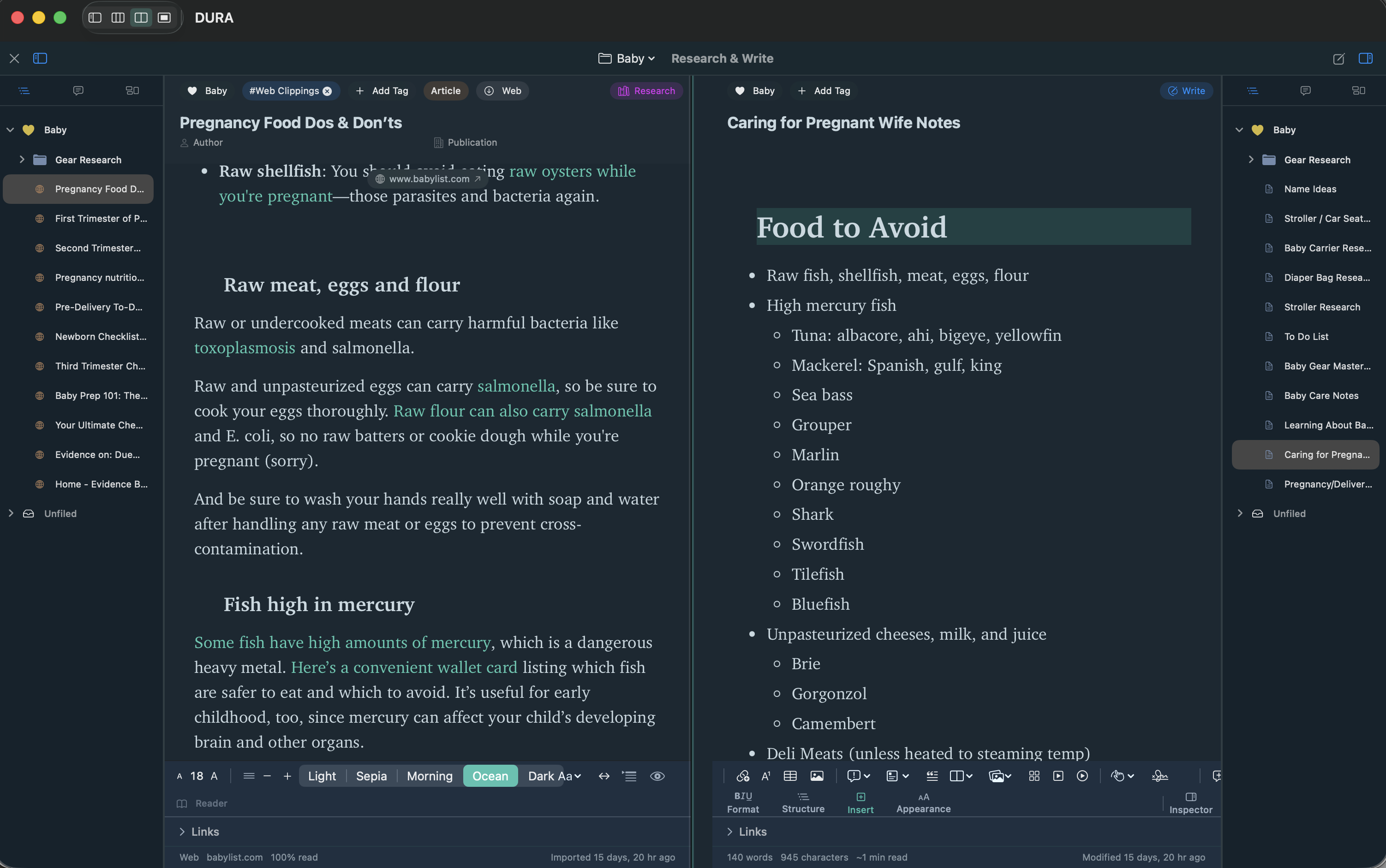Select the Morning reader theme
Image resolution: width=1386 pixels, height=868 pixels.
coord(430,776)
